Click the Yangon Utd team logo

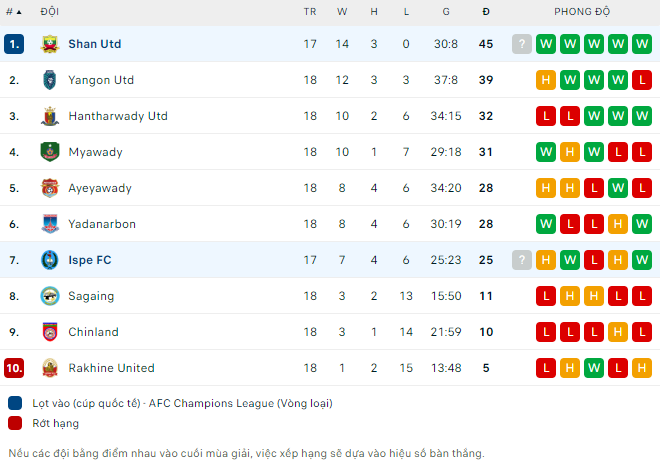[50, 80]
